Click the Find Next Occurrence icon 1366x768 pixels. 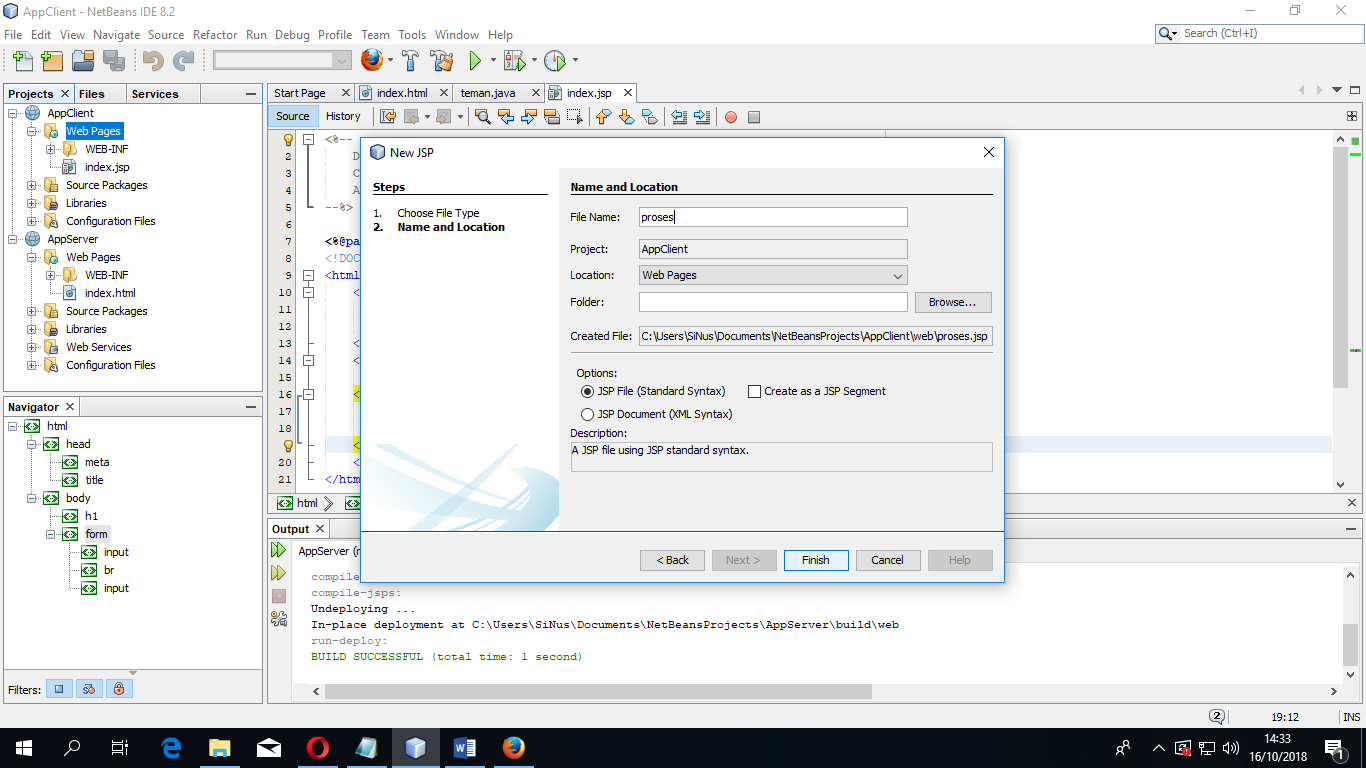[529, 116]
